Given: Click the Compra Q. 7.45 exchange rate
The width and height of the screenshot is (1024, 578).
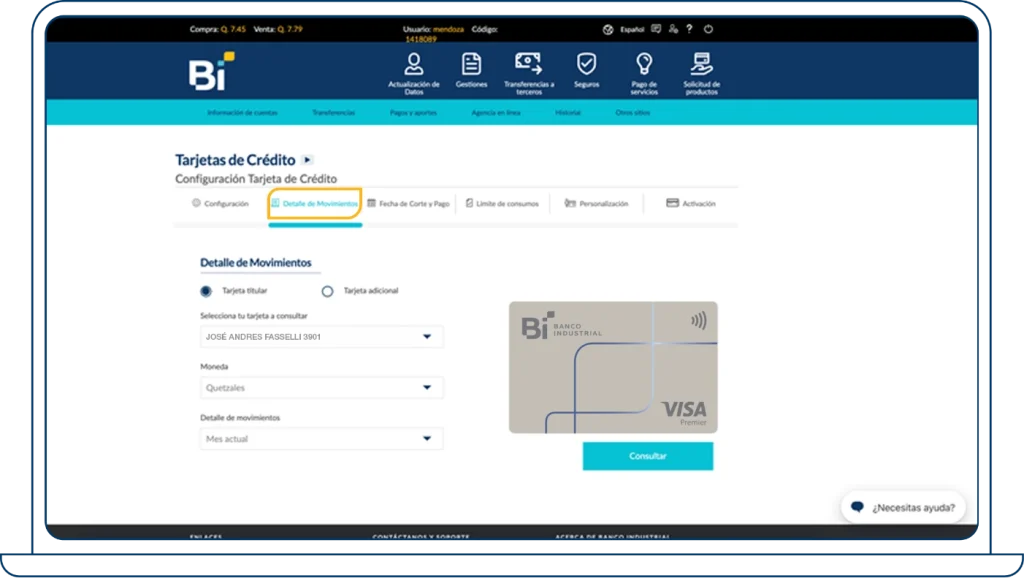Looking at the screenshot, I should 217,29.
